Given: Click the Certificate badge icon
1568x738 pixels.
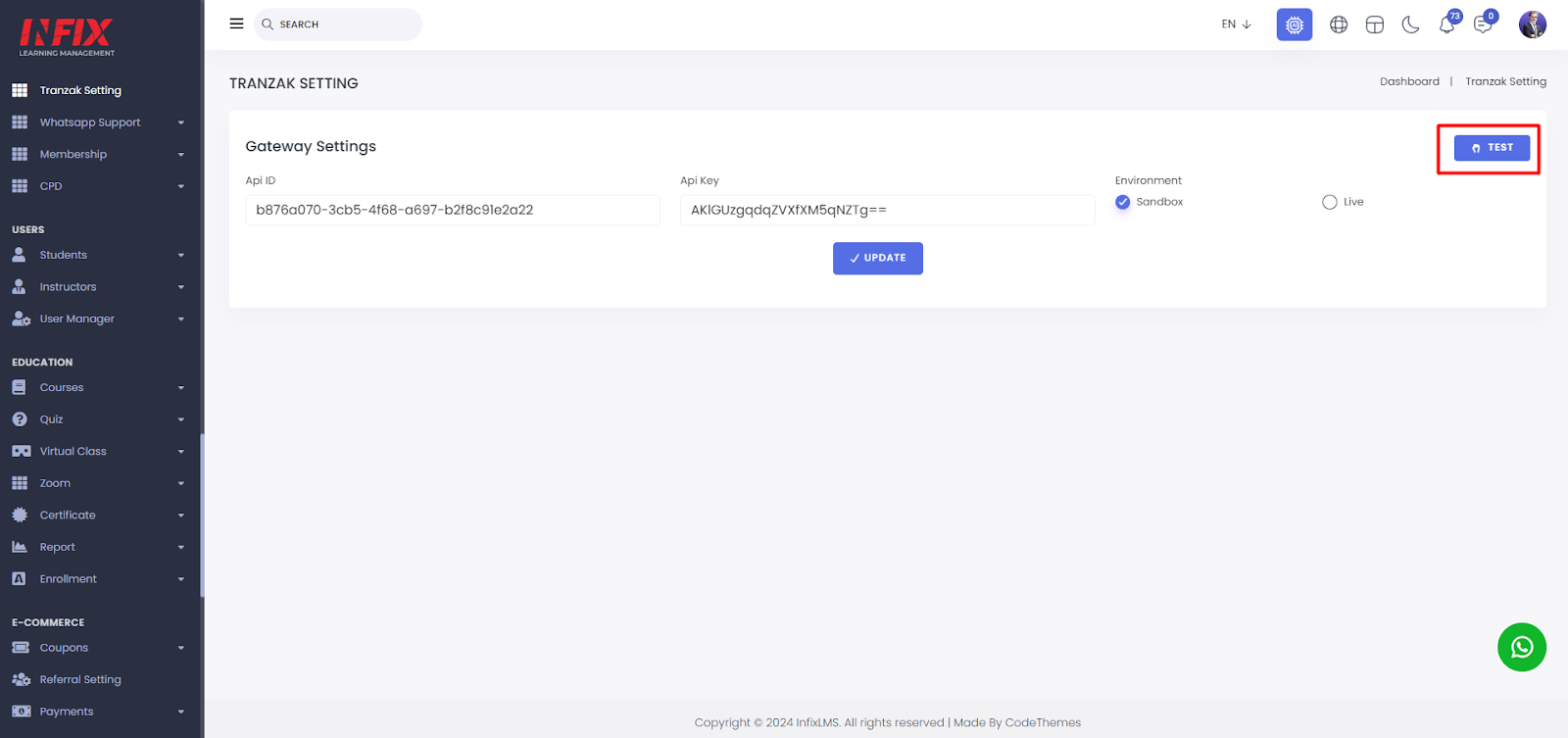Looking at the screenshot, I should pyautogui.click(x=20, y=516).
